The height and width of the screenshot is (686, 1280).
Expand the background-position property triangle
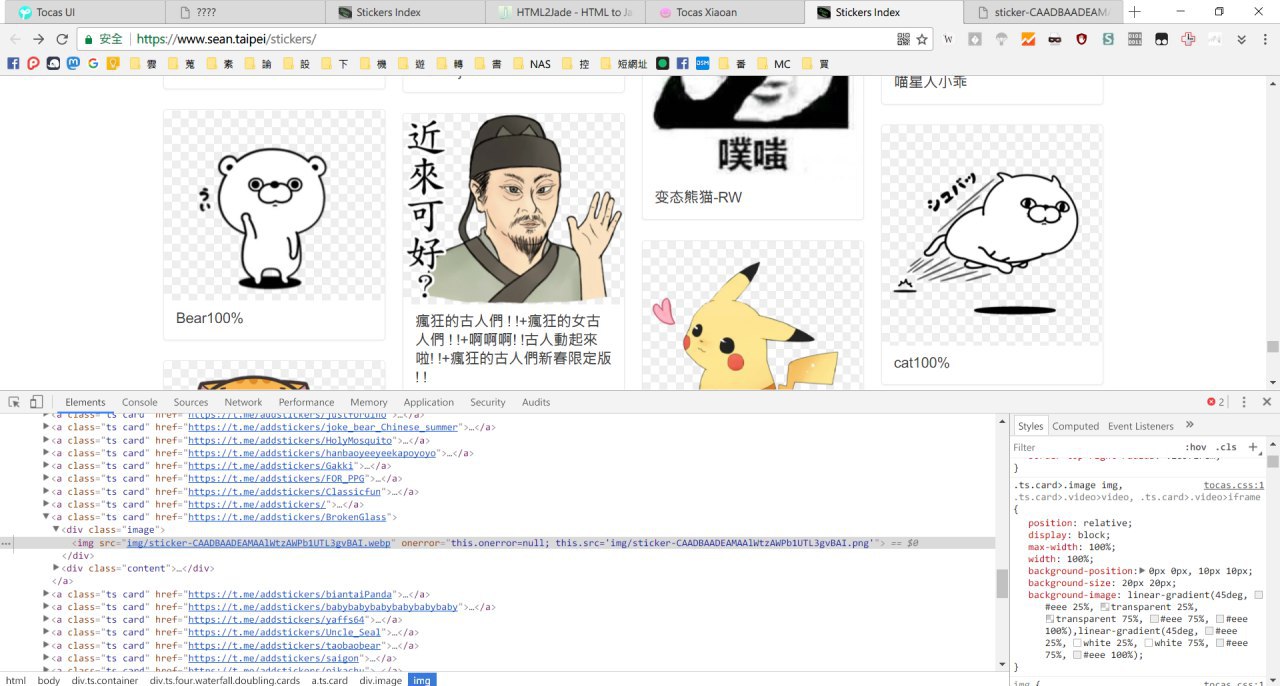(1142, 571)
